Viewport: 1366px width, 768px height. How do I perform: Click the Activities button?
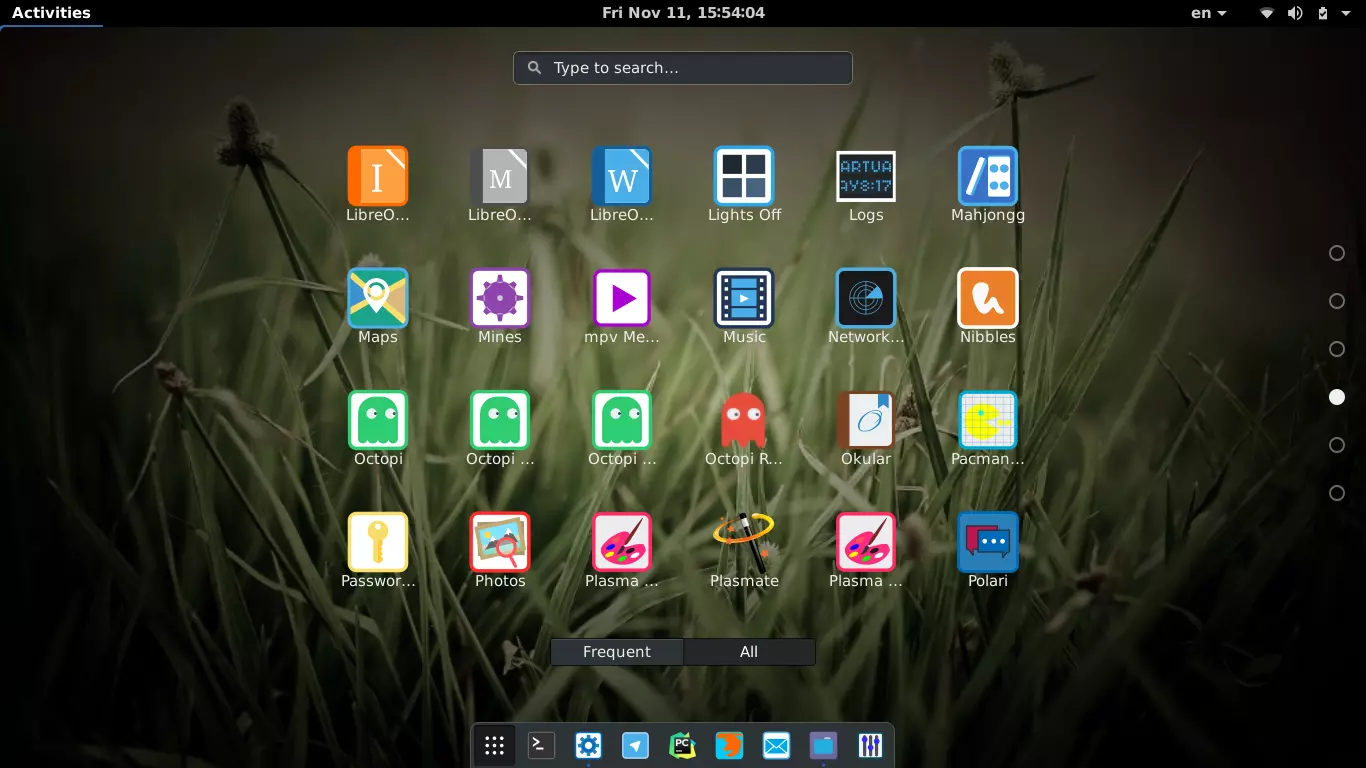[51, 13]
